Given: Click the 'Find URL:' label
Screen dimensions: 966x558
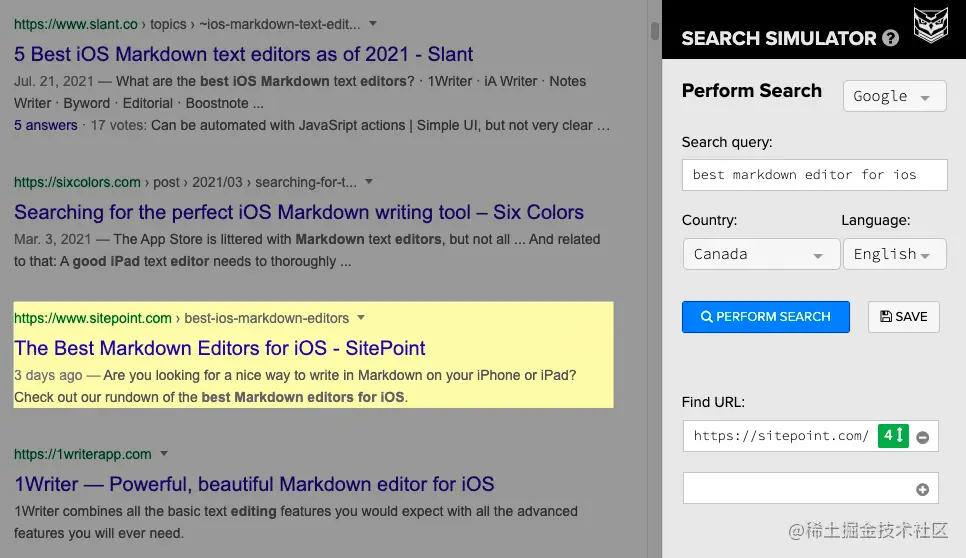Looking at the screenshot, I should point(713,402).
